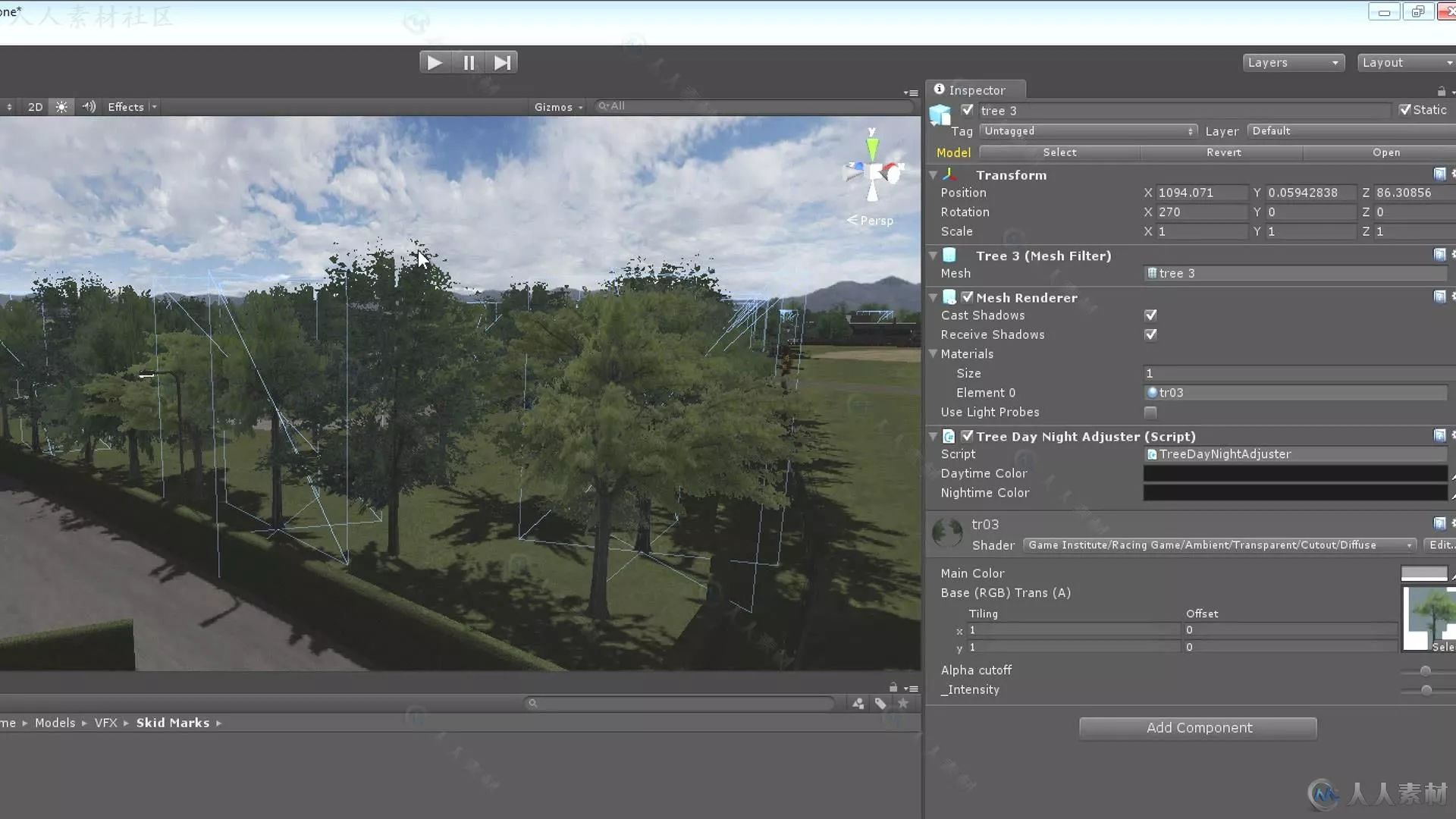This screenshot has width=1456, height=819.
Task: Toggle the Cast Shadows checkbox
Action: [1150, 315]
